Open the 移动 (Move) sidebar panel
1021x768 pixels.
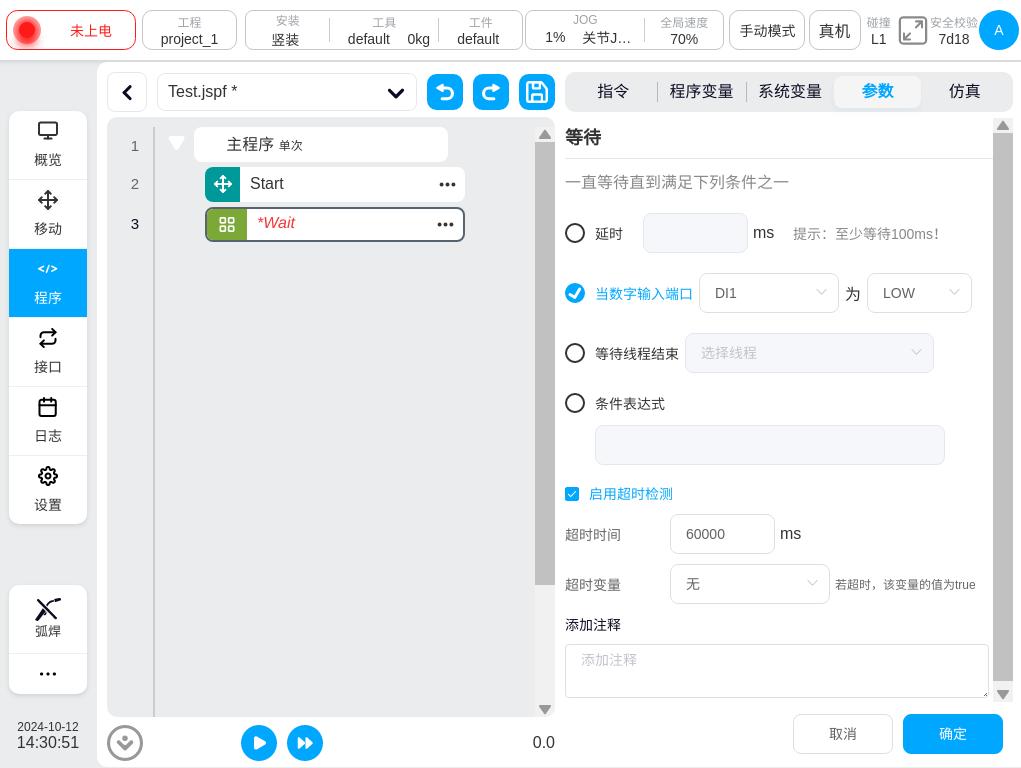[48, 213]
